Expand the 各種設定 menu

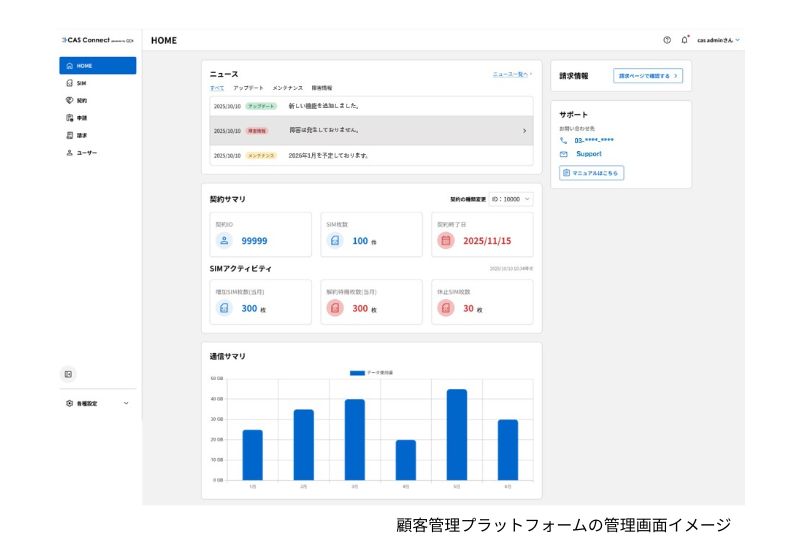coord(125,403)
